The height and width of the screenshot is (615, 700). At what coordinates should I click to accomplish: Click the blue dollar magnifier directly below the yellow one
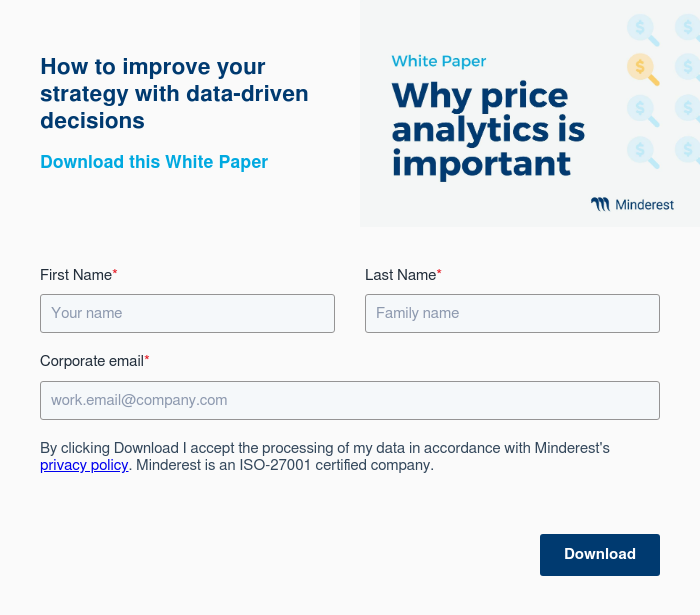[x=642, y=109]
